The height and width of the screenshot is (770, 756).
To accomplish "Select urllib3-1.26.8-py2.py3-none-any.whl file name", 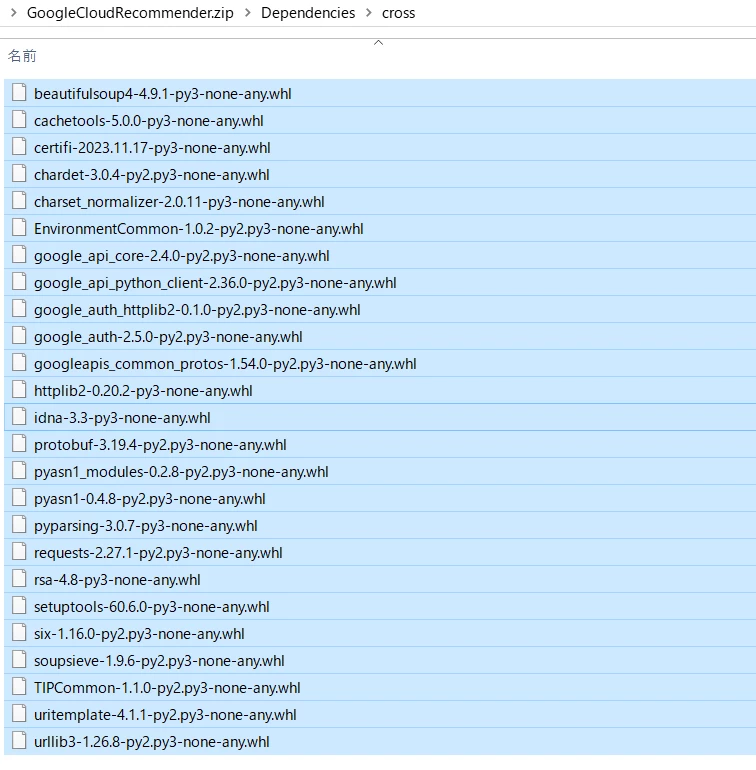I will [152, 742].
